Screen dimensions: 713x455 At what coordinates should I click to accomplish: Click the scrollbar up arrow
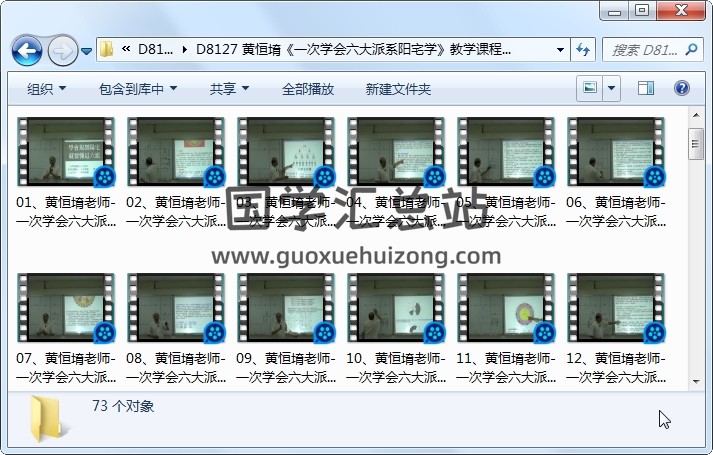pyautogui.click(x=696, y=115)
